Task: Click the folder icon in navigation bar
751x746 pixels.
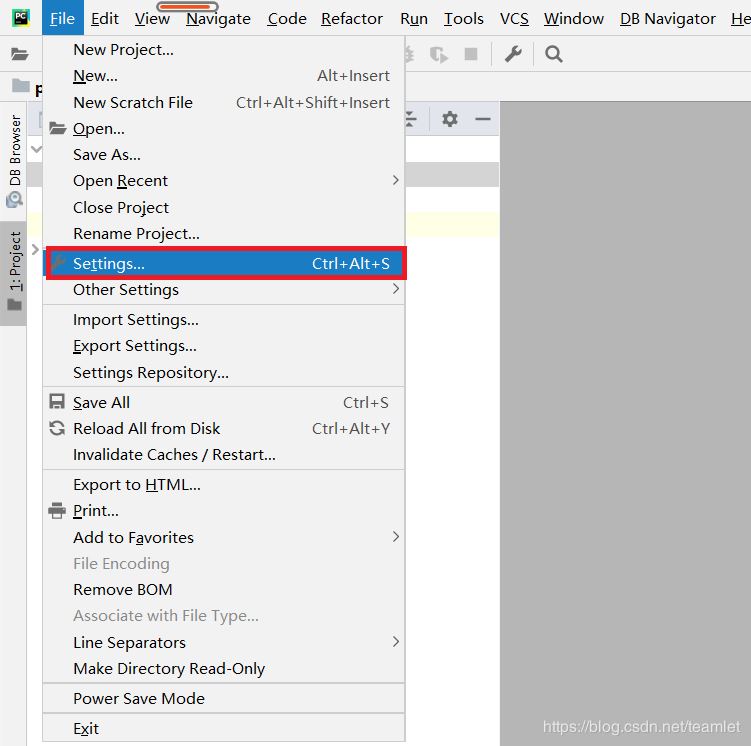Action: tap(21, 85)
